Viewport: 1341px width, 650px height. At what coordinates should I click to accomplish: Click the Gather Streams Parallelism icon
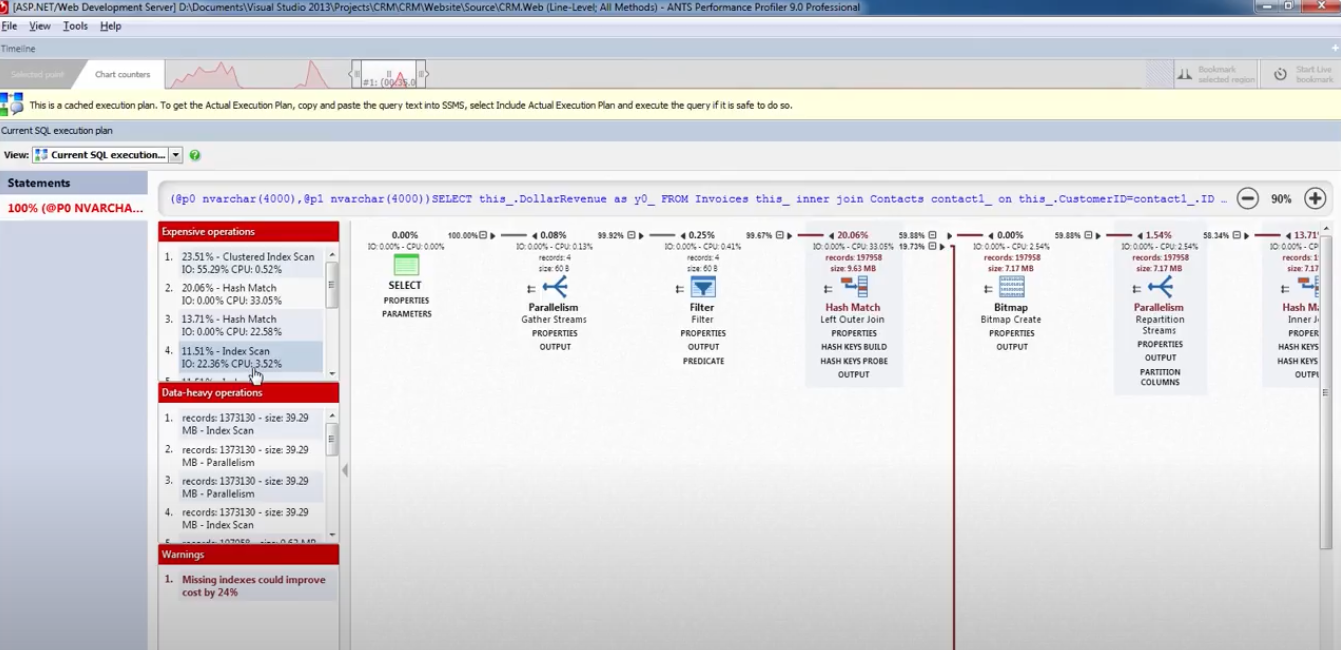click(x=554, y=288)
